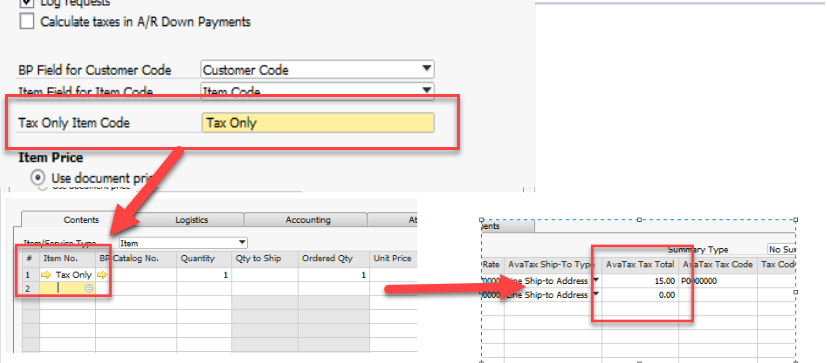Click the Ordered Qty cell in row 1
This screenshot has height=363, width=827.
coord(333,275)
